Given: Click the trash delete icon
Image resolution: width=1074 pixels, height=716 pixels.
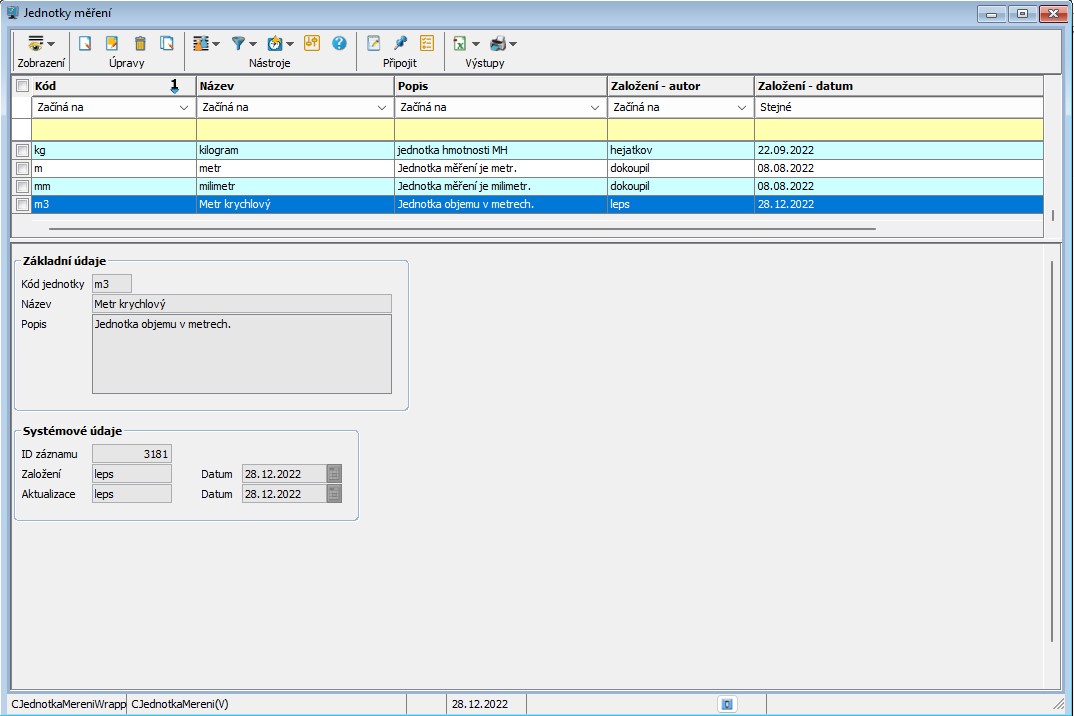Looking at the screenshot, I should point(140,43).
